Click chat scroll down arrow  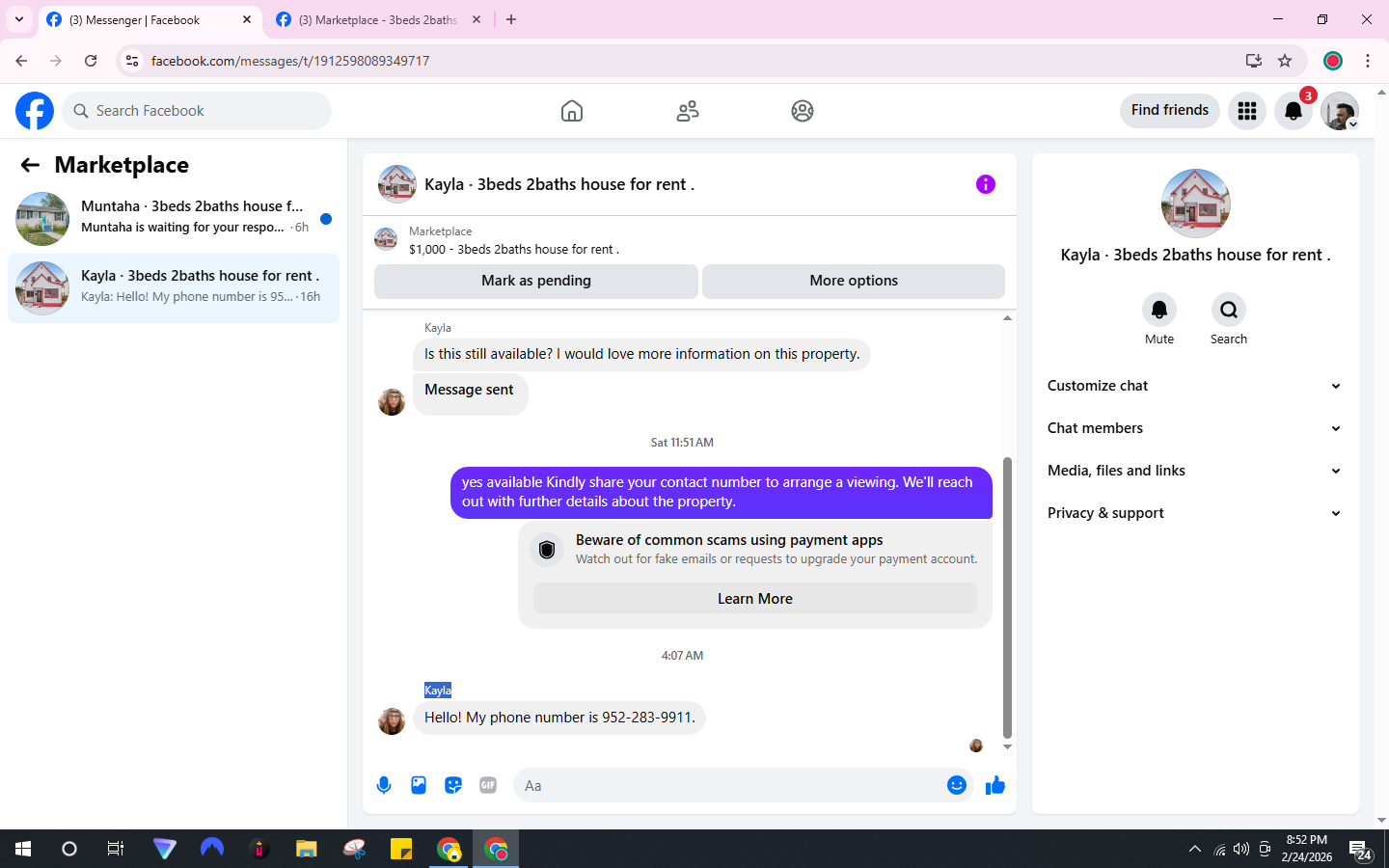point(1007,746)
